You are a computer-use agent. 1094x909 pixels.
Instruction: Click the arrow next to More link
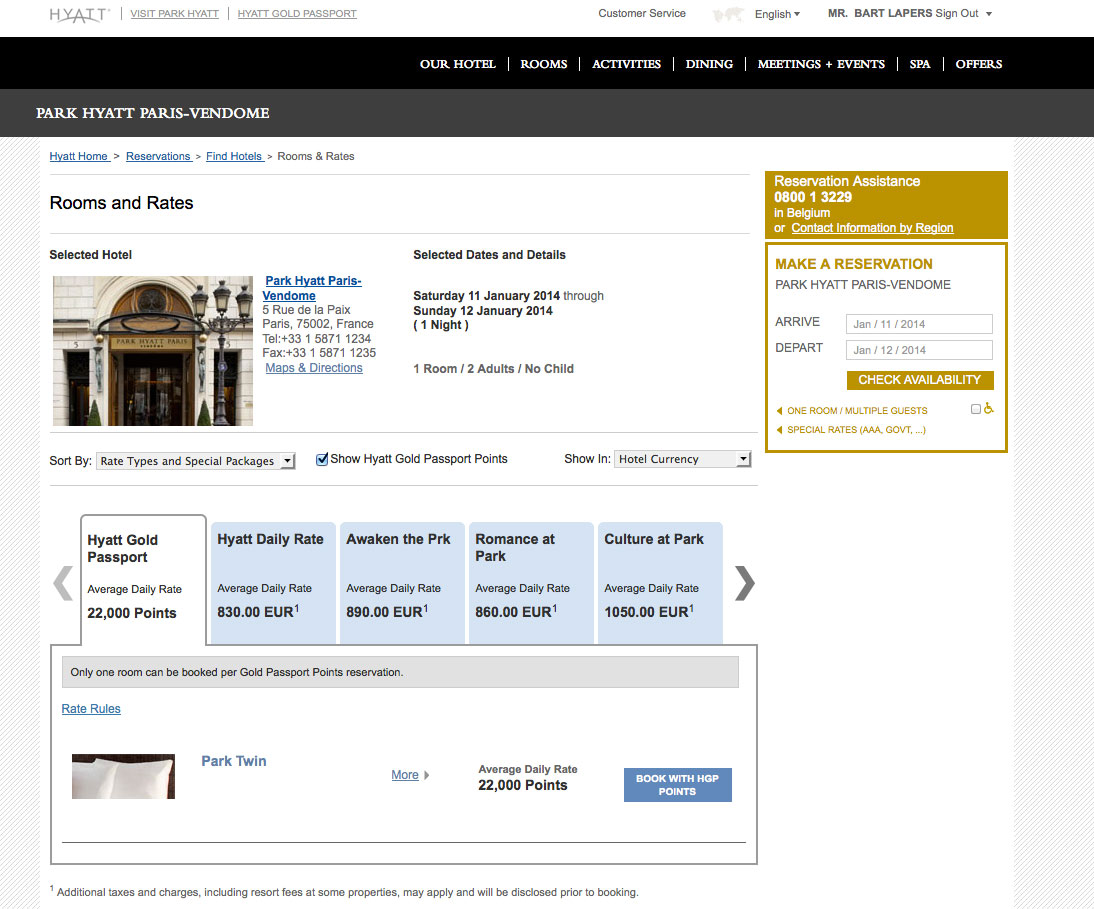pos(427,775)
